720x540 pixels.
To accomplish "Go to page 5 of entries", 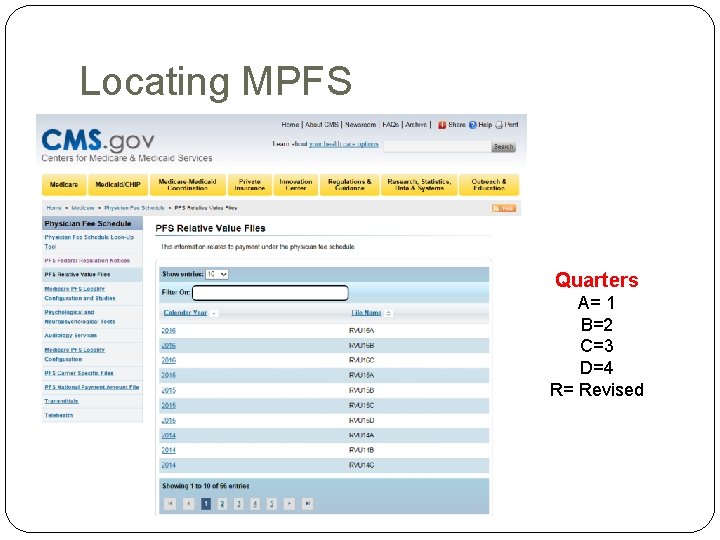I will click(x=272, y=504).
